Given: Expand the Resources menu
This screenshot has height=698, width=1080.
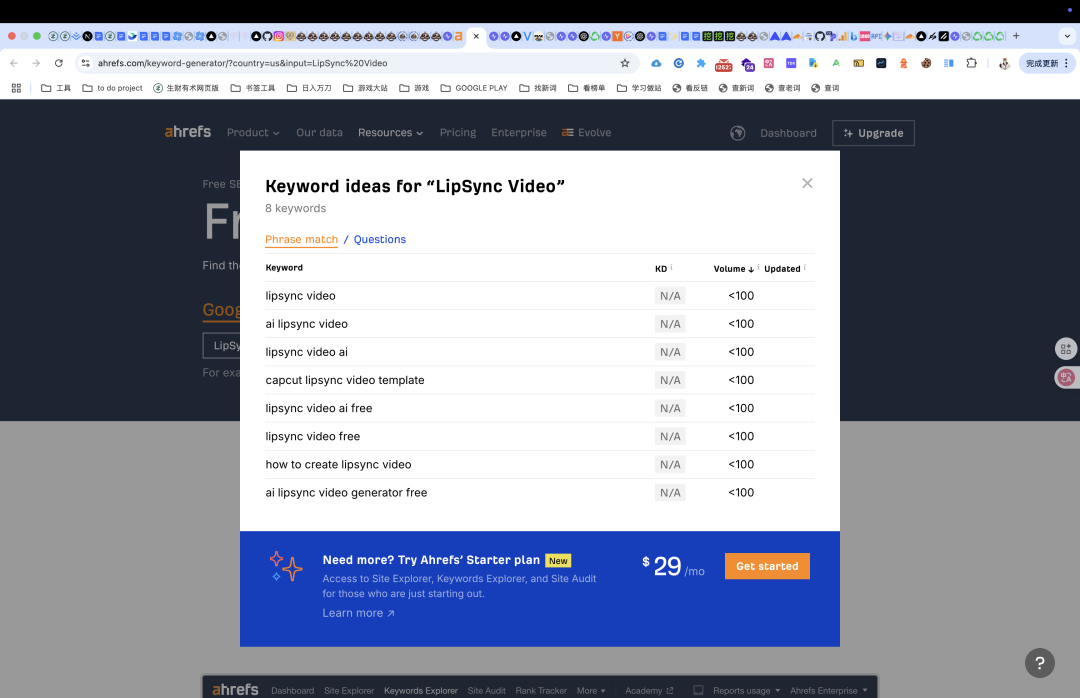Looking at the screenshot, I should pos(391,132).
